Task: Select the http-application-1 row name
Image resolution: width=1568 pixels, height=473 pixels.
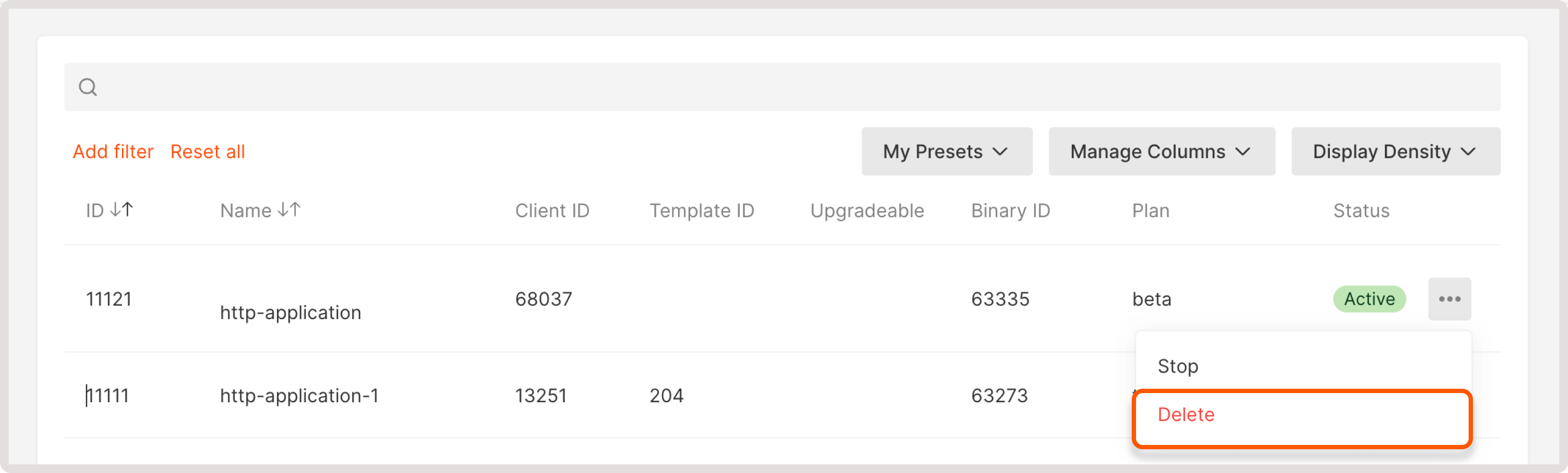Action: (x=299, y=396)
